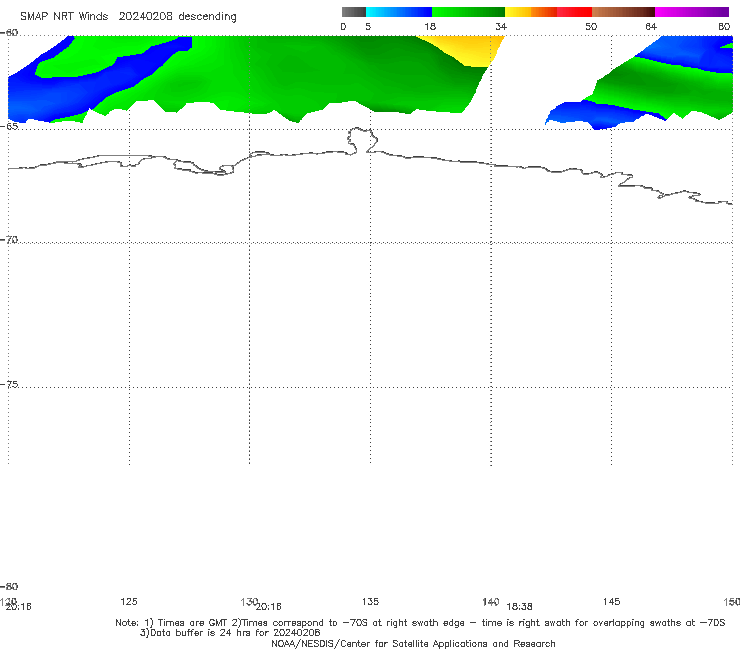Click the color bar label '50'
The width and height of the screenshot is (740, 650).
pyautogui.click(x=591, y=26)
